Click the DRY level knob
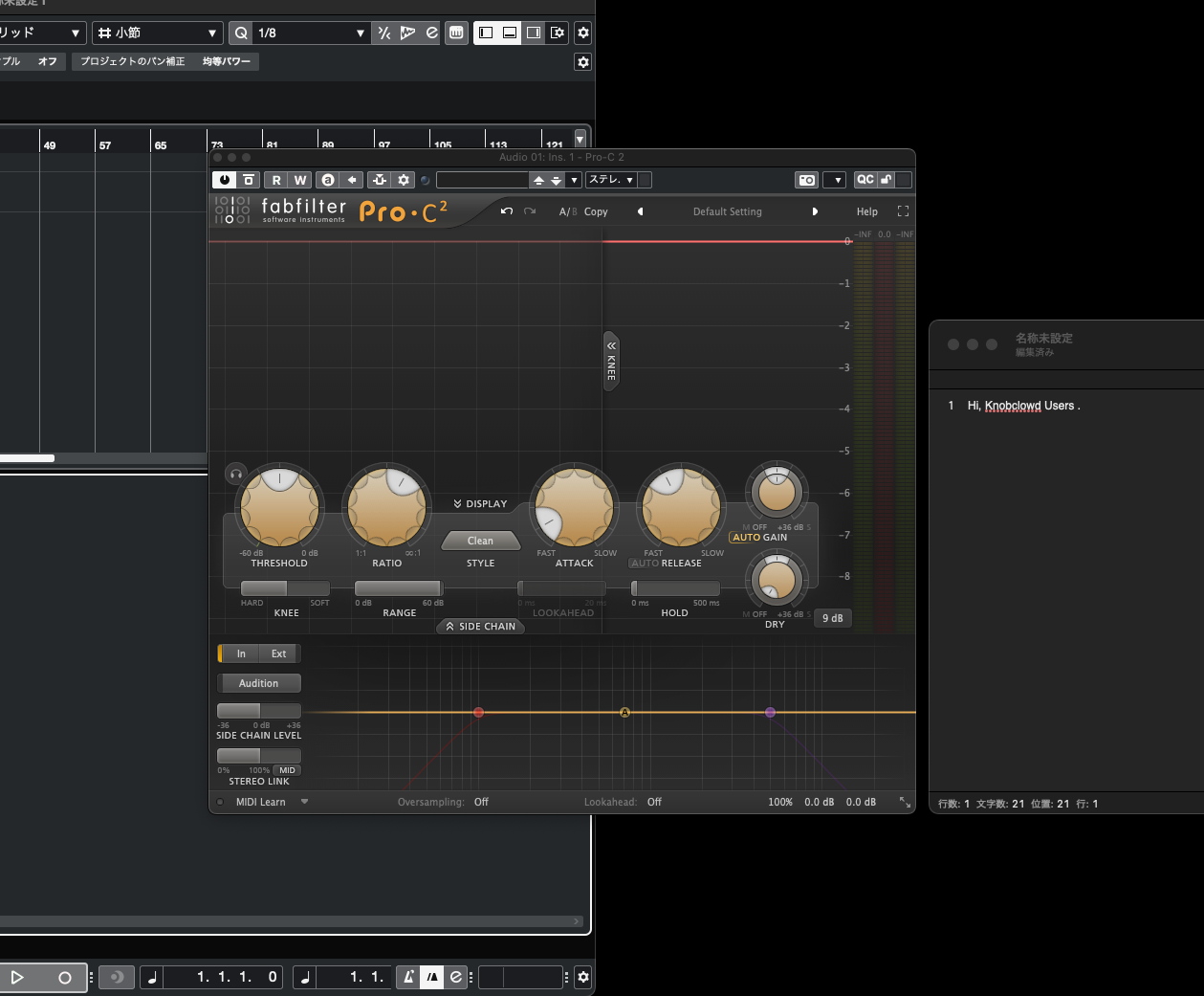This screenshot has width=1204, height=996. click(x=776, y=581)
